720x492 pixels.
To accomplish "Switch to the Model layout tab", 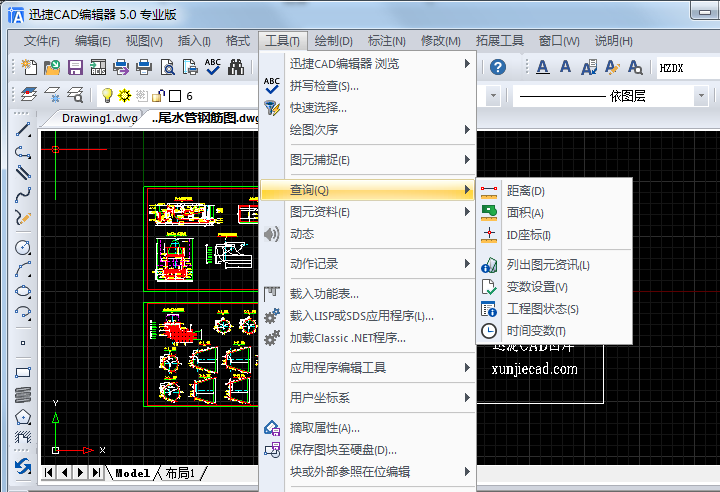I will click(132, 473).
